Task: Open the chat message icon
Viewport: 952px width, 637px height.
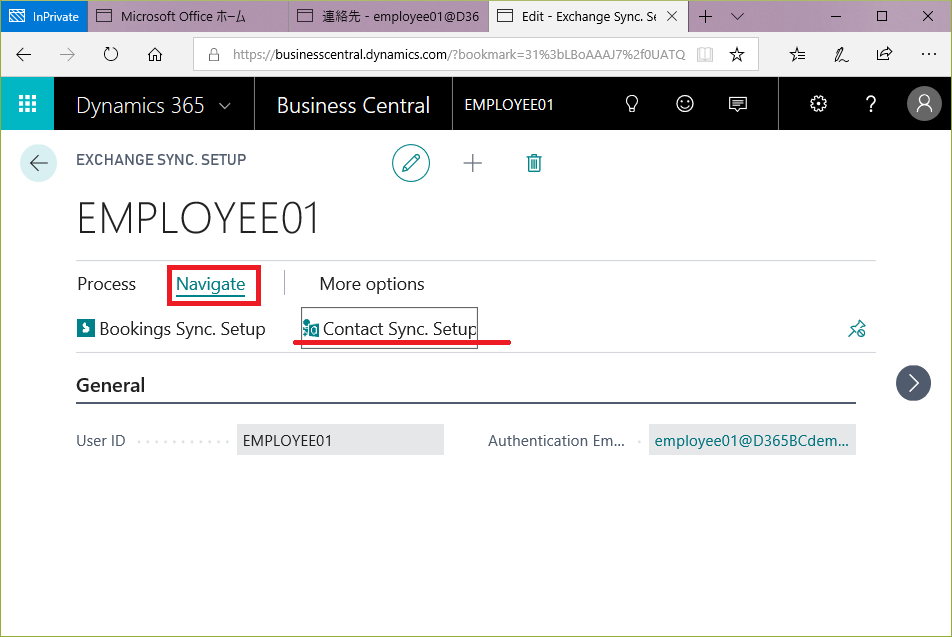Action: coord(738,104)
